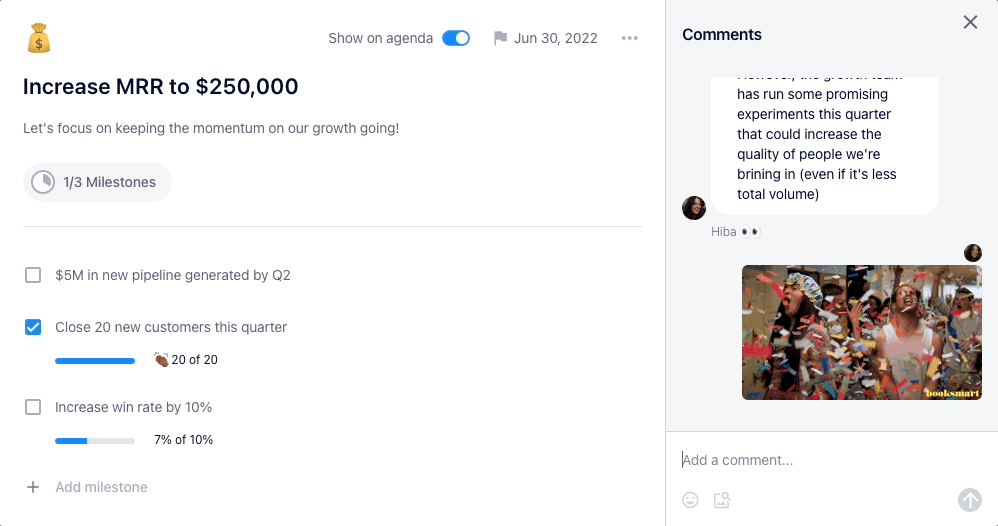Open the three-dot more options menu
Image resolution: width=998 pixels, height=526 pixels.
[629, 38]
